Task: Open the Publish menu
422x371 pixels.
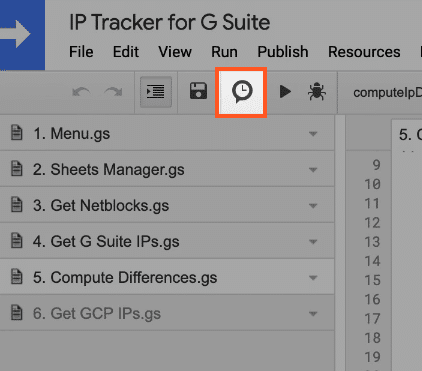Action: 283,52
